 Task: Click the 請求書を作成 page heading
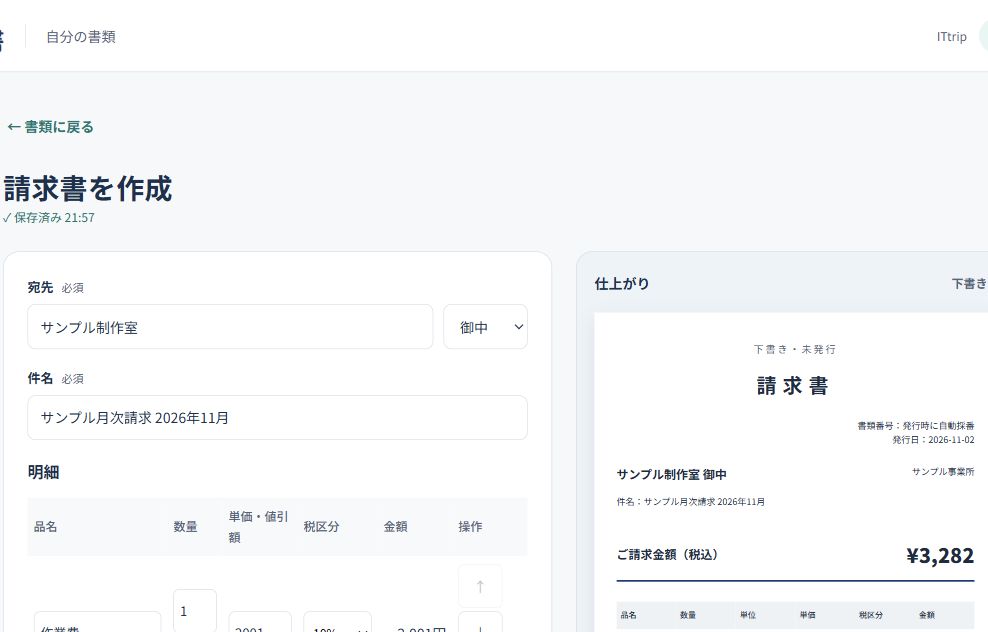point(88,189)
